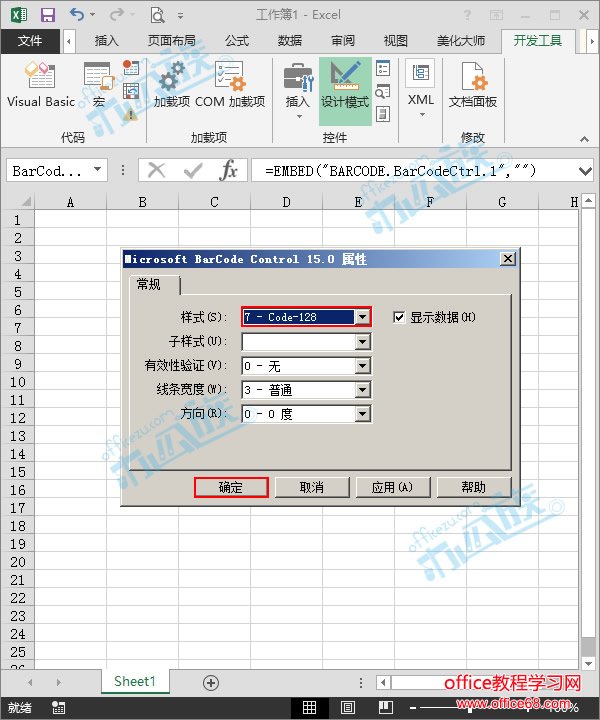Switch to the 页面布局 tab

(172, 41)
